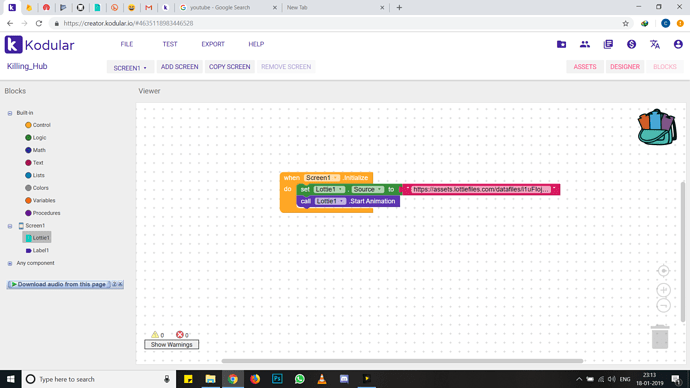
Task: Zoom in the blocks workspace
Action: coord(663,290)
